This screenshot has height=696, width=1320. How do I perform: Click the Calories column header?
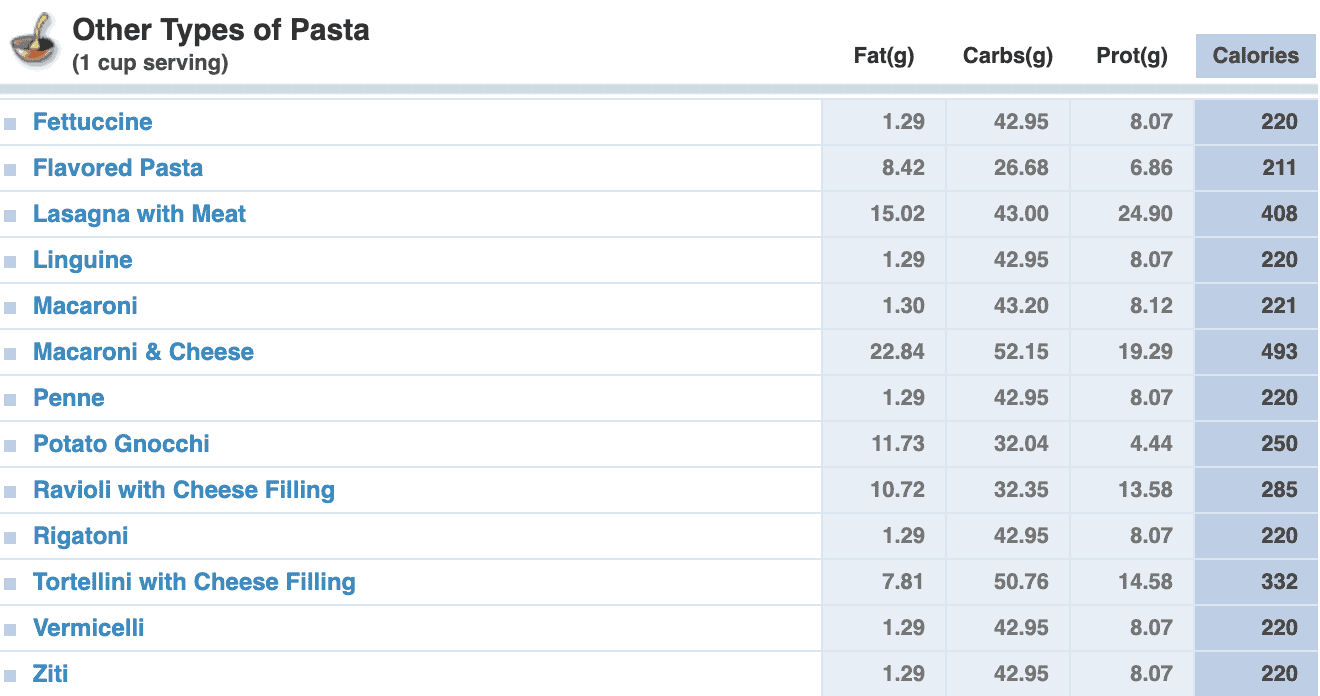click(1255, 56)
